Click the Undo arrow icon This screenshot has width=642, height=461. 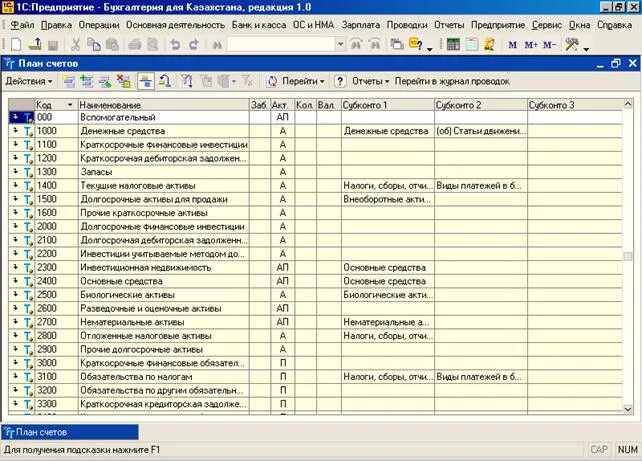(175, 44)
